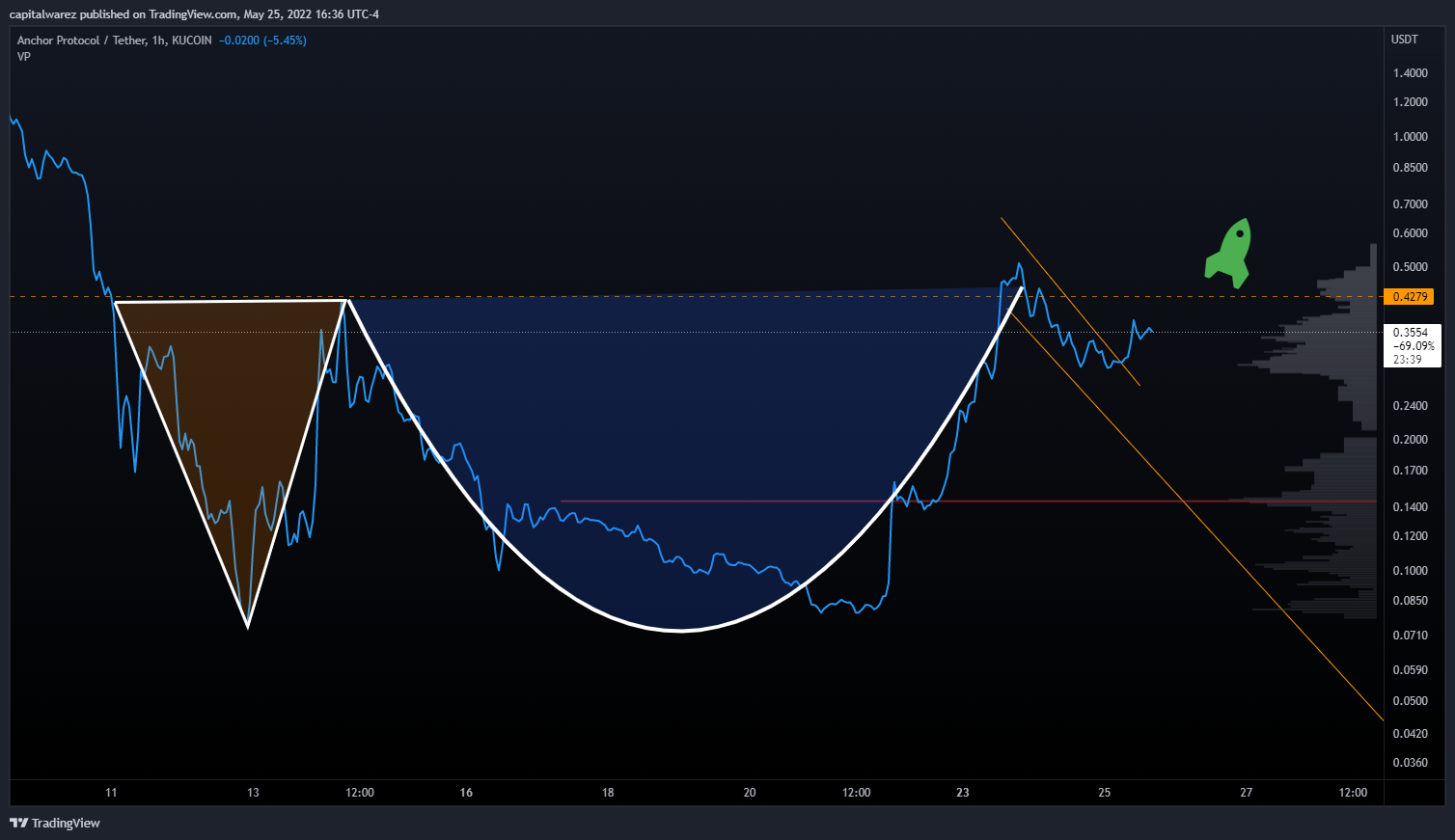1455x840 pixels.
Task: Click the 0.2000 price axis label
Action: coord(1411,440)
